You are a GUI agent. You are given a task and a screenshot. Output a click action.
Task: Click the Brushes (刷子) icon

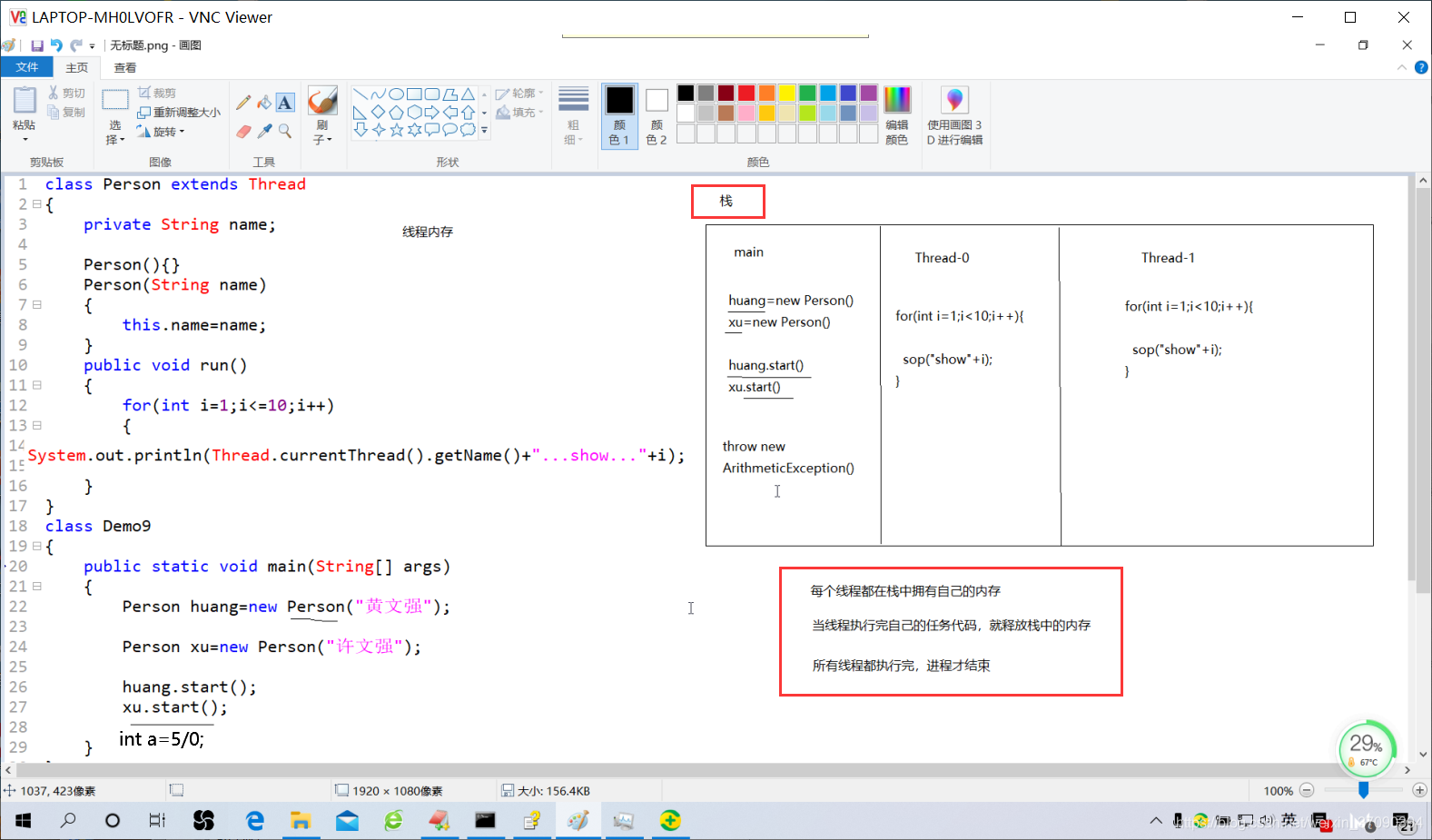pos(322,100)
